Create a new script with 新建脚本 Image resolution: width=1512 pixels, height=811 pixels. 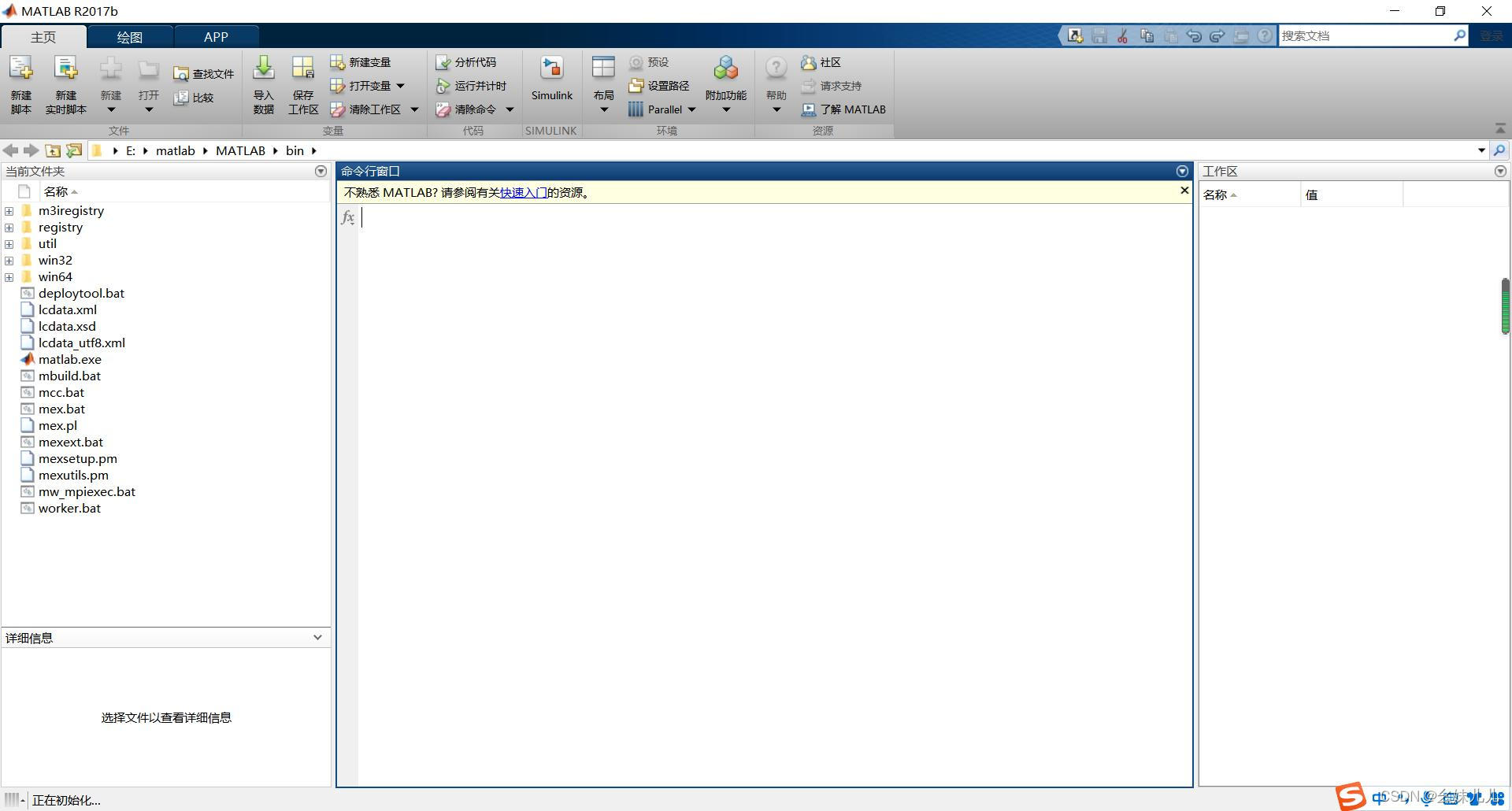point(21,85)
